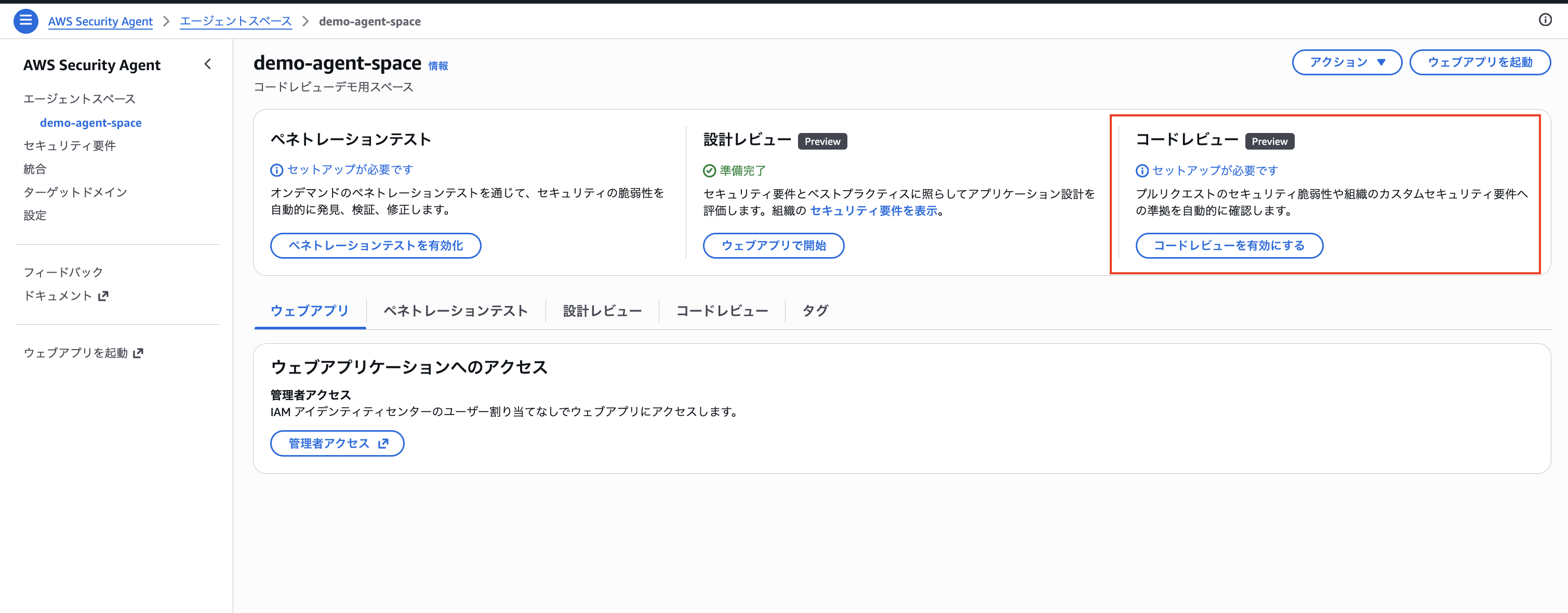Click the external-link icon beside sidebar ウェブアプリを起動
1568x613 pixels.
139,352
